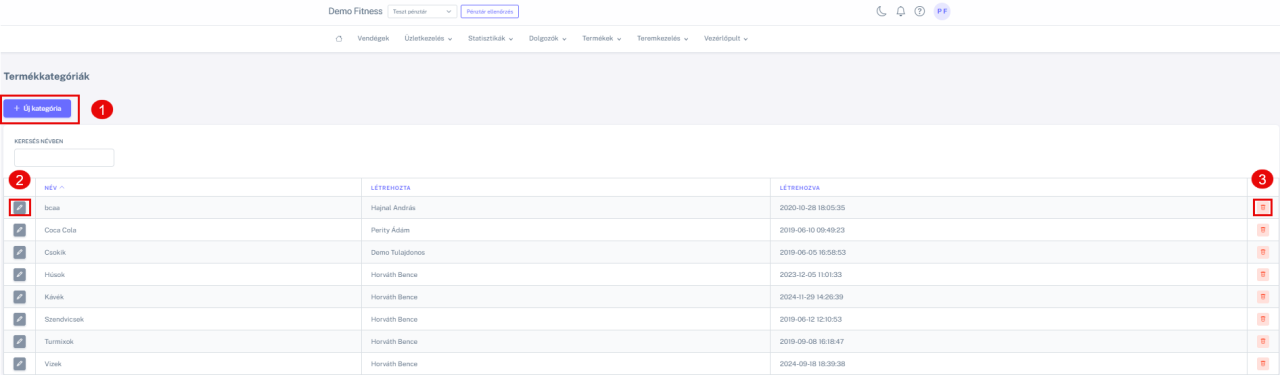Delete the Csokik category
This screenshot has width=1280, height=375.
(x=1262, y=252)
